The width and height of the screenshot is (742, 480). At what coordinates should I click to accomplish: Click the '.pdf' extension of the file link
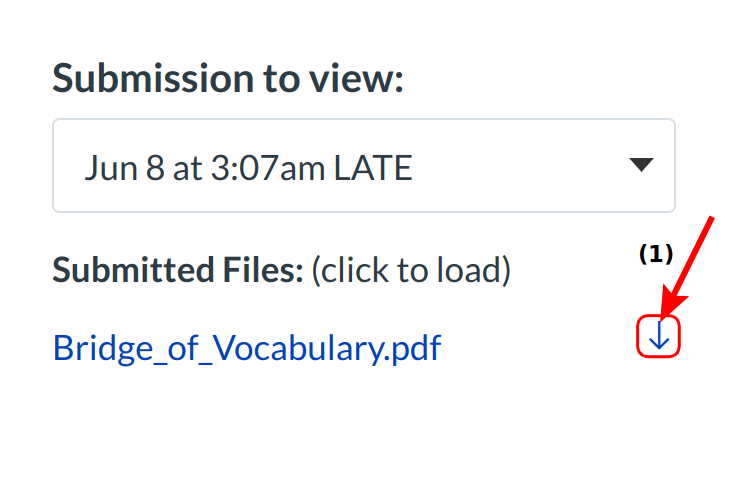click(x=411, y=348)
